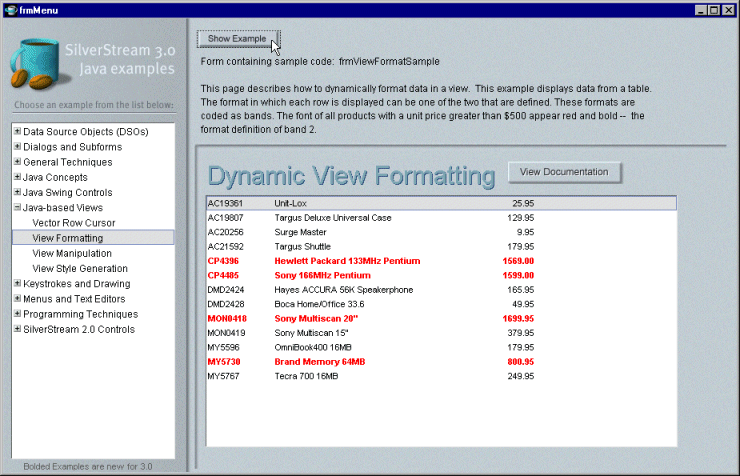
Task: Select the SilverStream 2.0 Controls label
Action: point(79,329)
